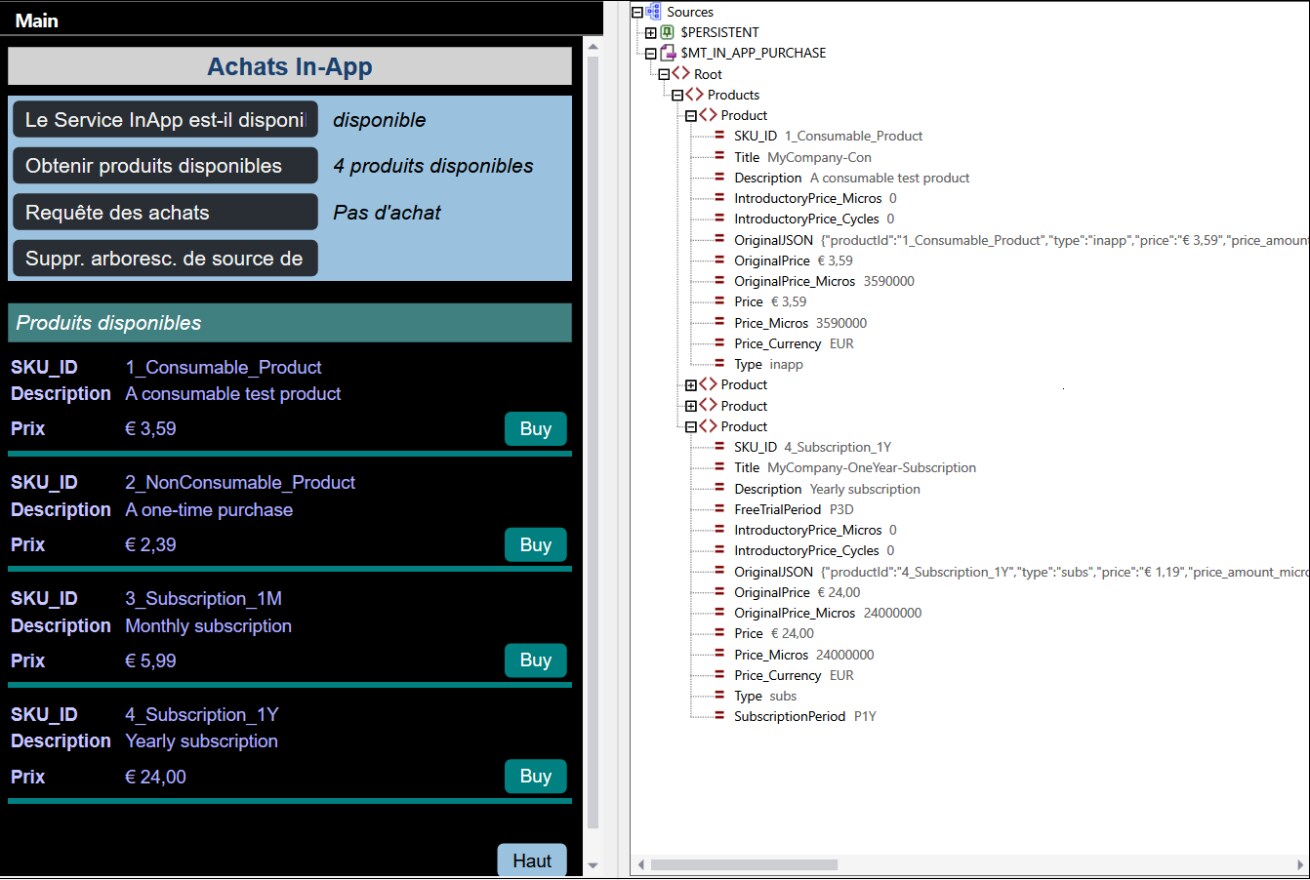Click the $MT_IN_APP_PURCHASE source icon
1310x880 pixels.
click(668, 53)
